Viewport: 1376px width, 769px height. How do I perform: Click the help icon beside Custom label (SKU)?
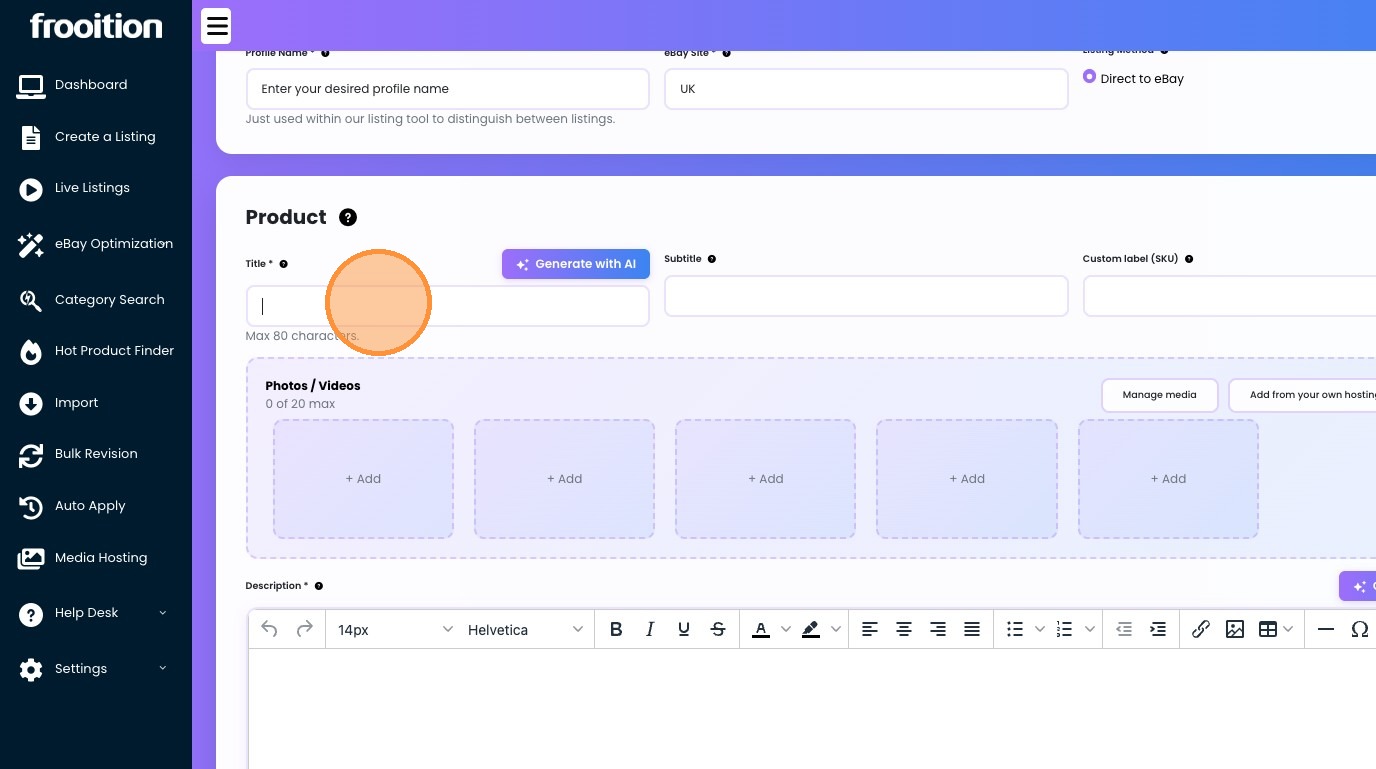click(1189, 259)
